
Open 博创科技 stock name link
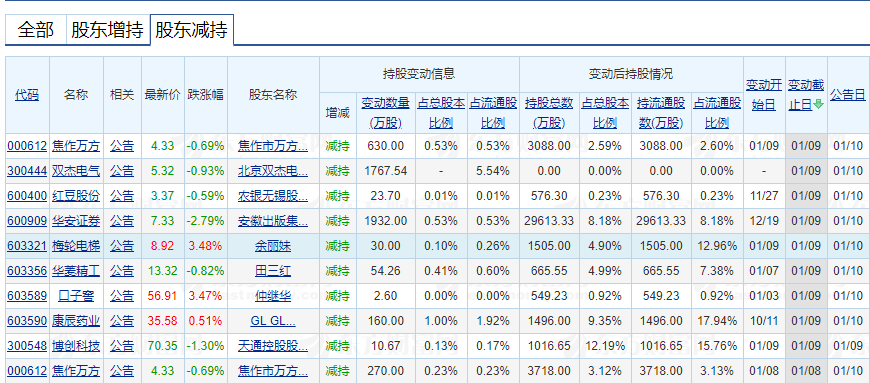pos(77,346)
